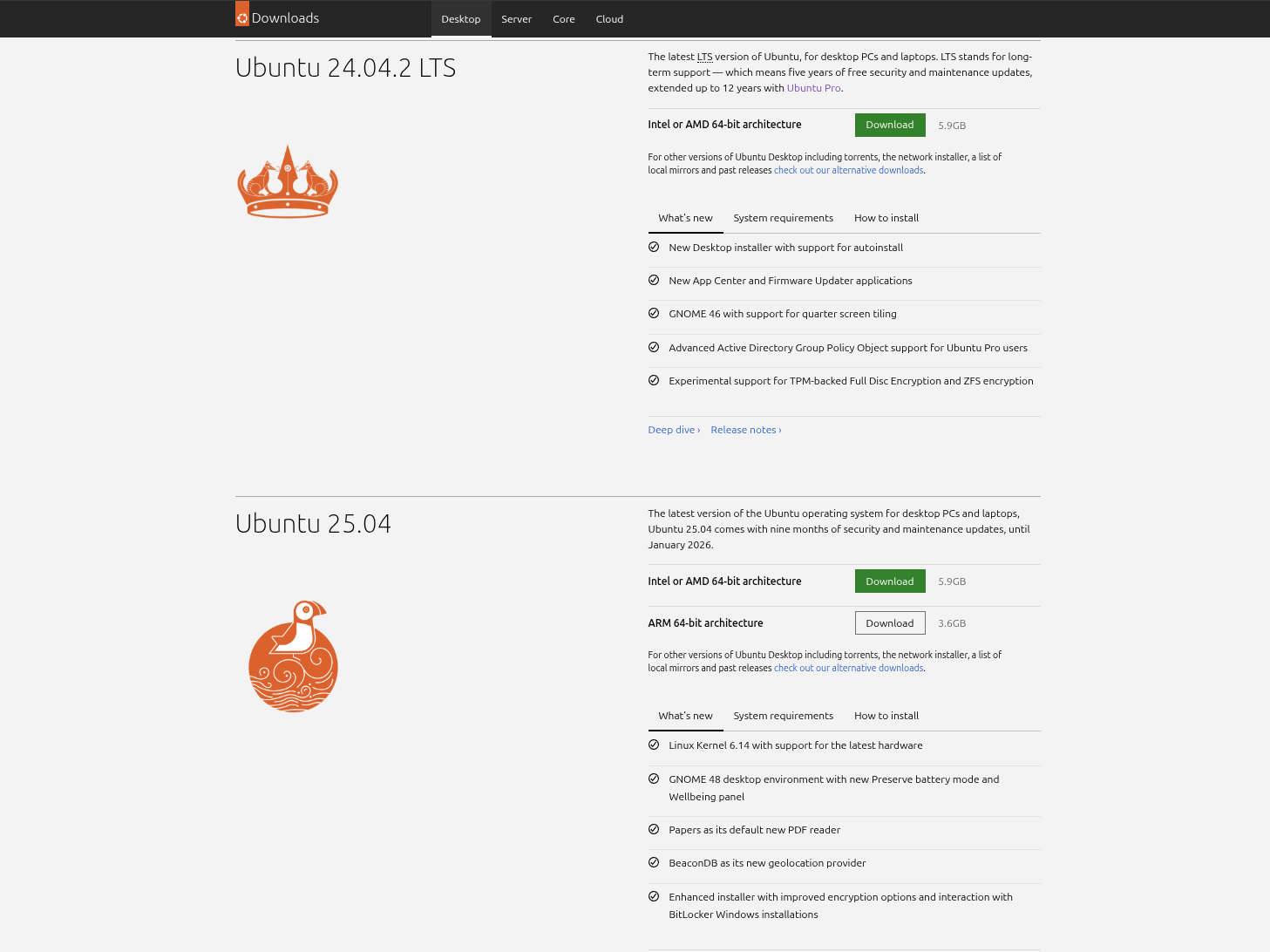1270x952 pixels.
Task: Download Ubuntu 25.04 Intel or AMD 64-bit
Action: click(890, 581)
